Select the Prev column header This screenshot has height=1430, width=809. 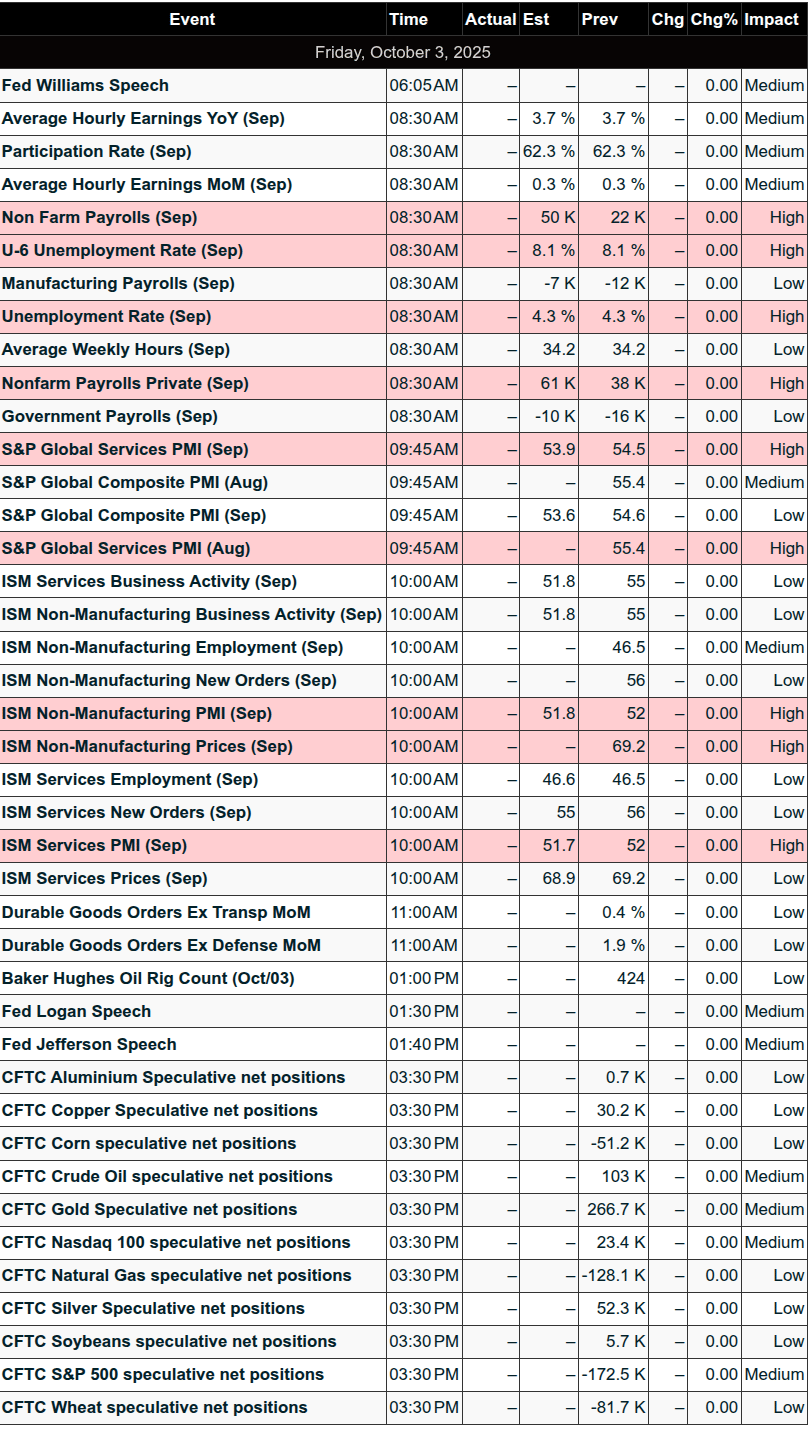coord(599,19)
